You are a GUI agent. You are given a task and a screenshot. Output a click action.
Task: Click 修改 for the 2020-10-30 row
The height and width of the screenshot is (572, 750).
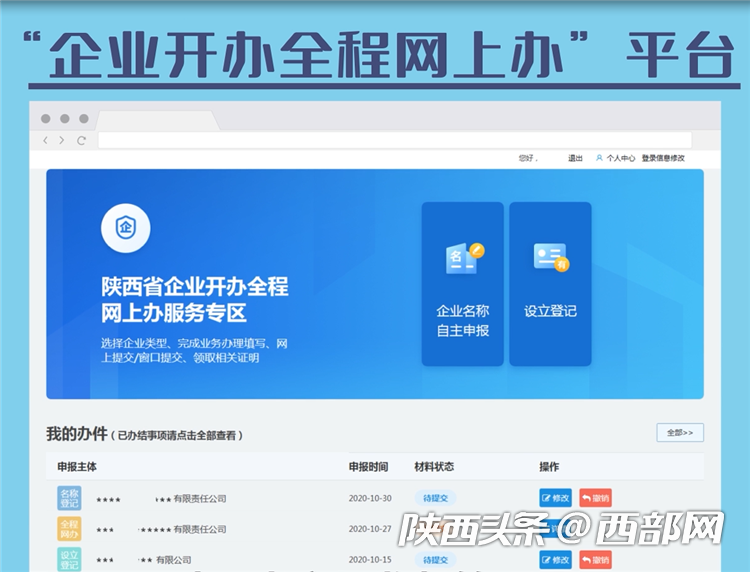(x=555, y=498)
